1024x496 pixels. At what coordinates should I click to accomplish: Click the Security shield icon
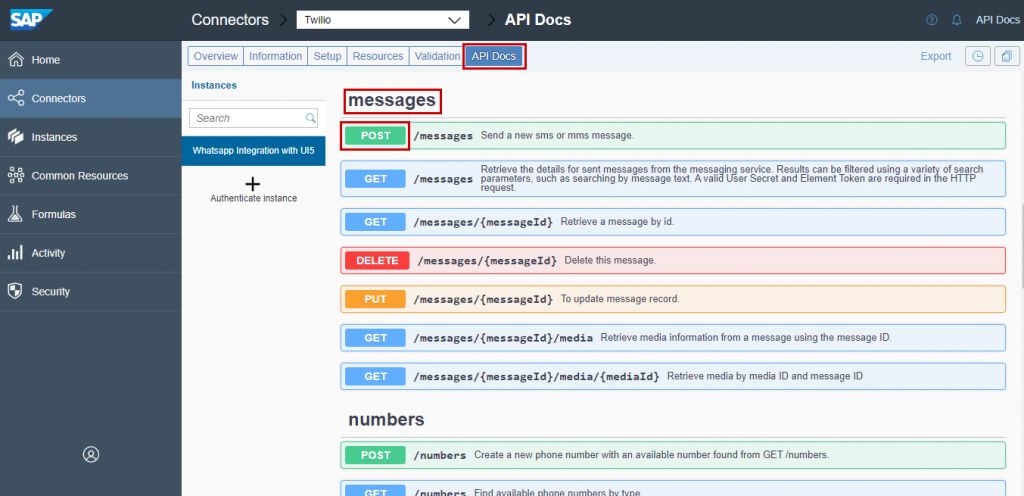pos(16,292)
